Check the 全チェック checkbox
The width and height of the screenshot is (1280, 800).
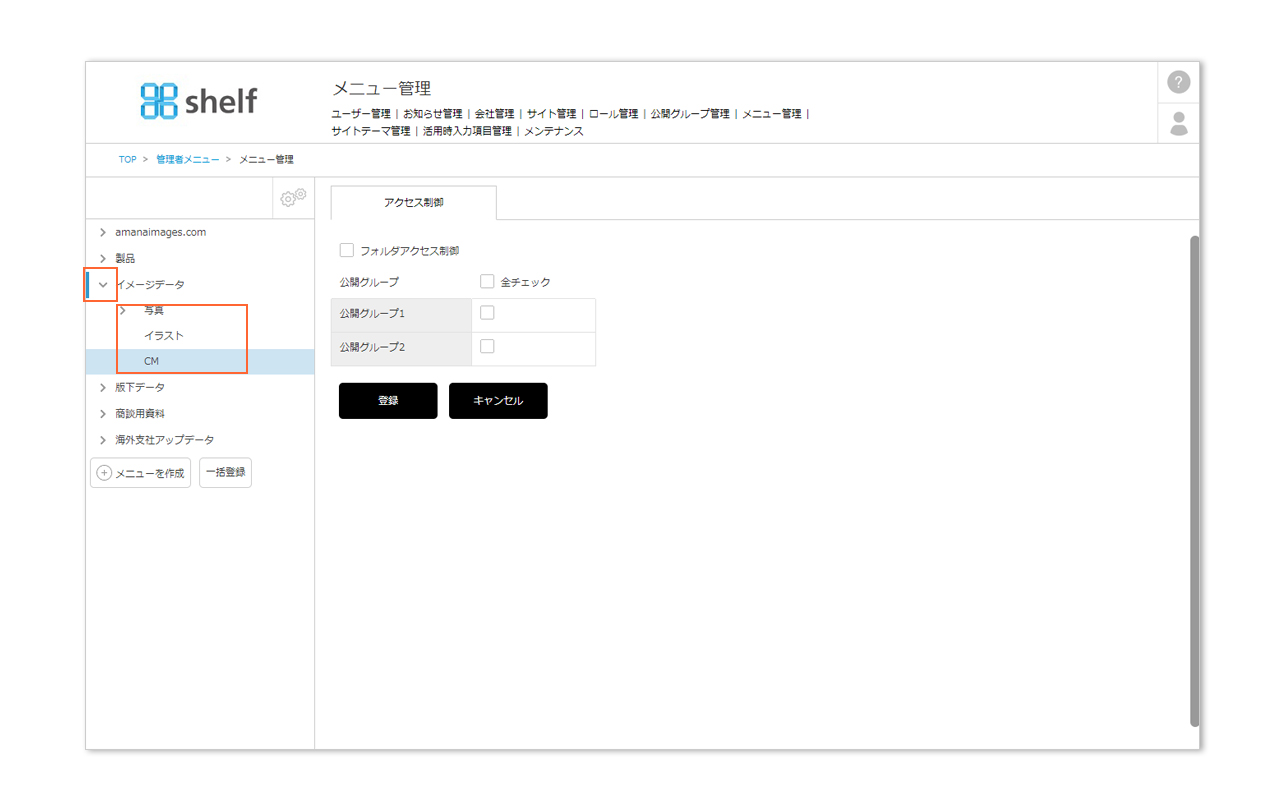pos(487,281)
